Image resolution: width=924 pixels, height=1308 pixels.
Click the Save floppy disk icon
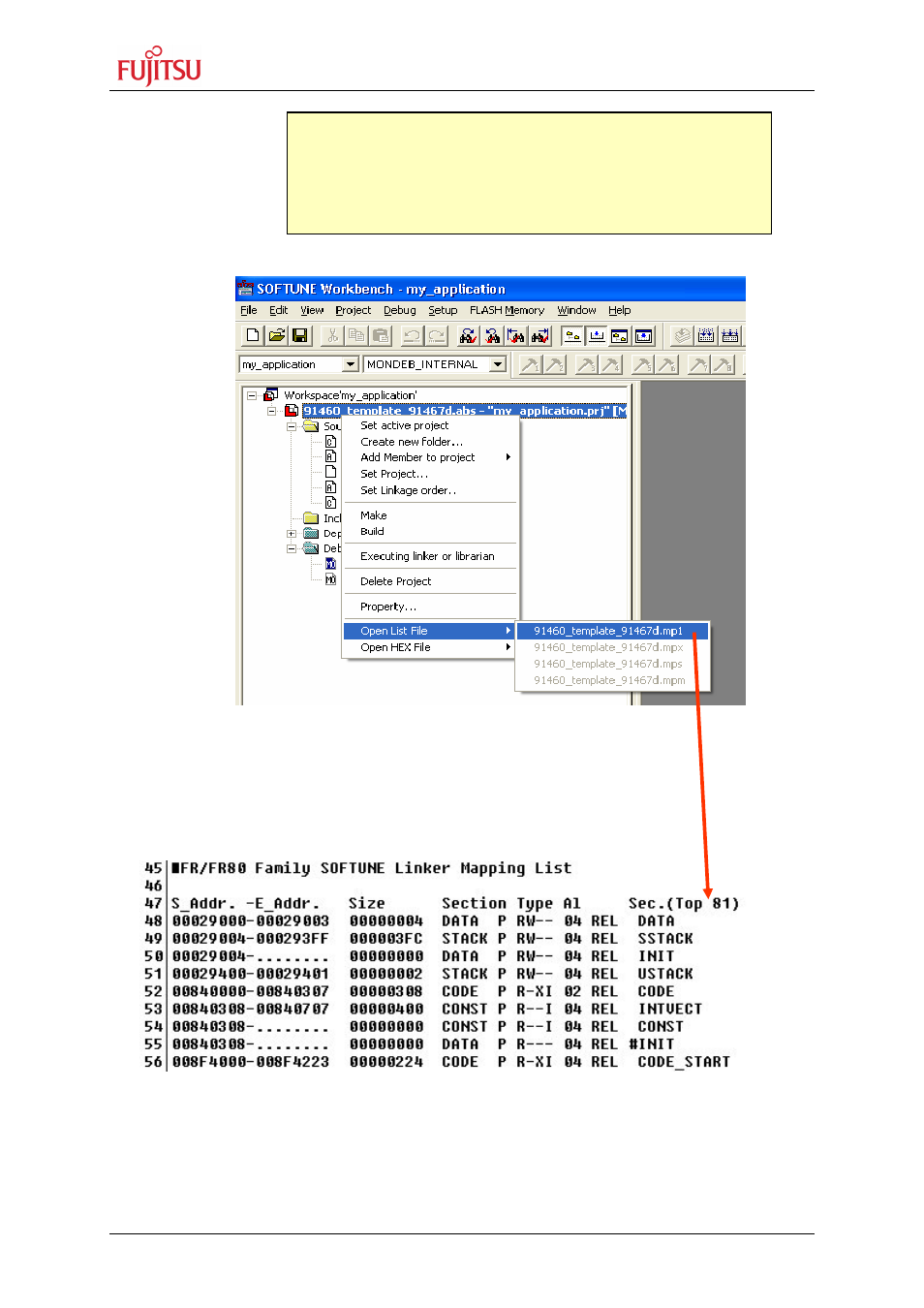[x=300, y=335]
